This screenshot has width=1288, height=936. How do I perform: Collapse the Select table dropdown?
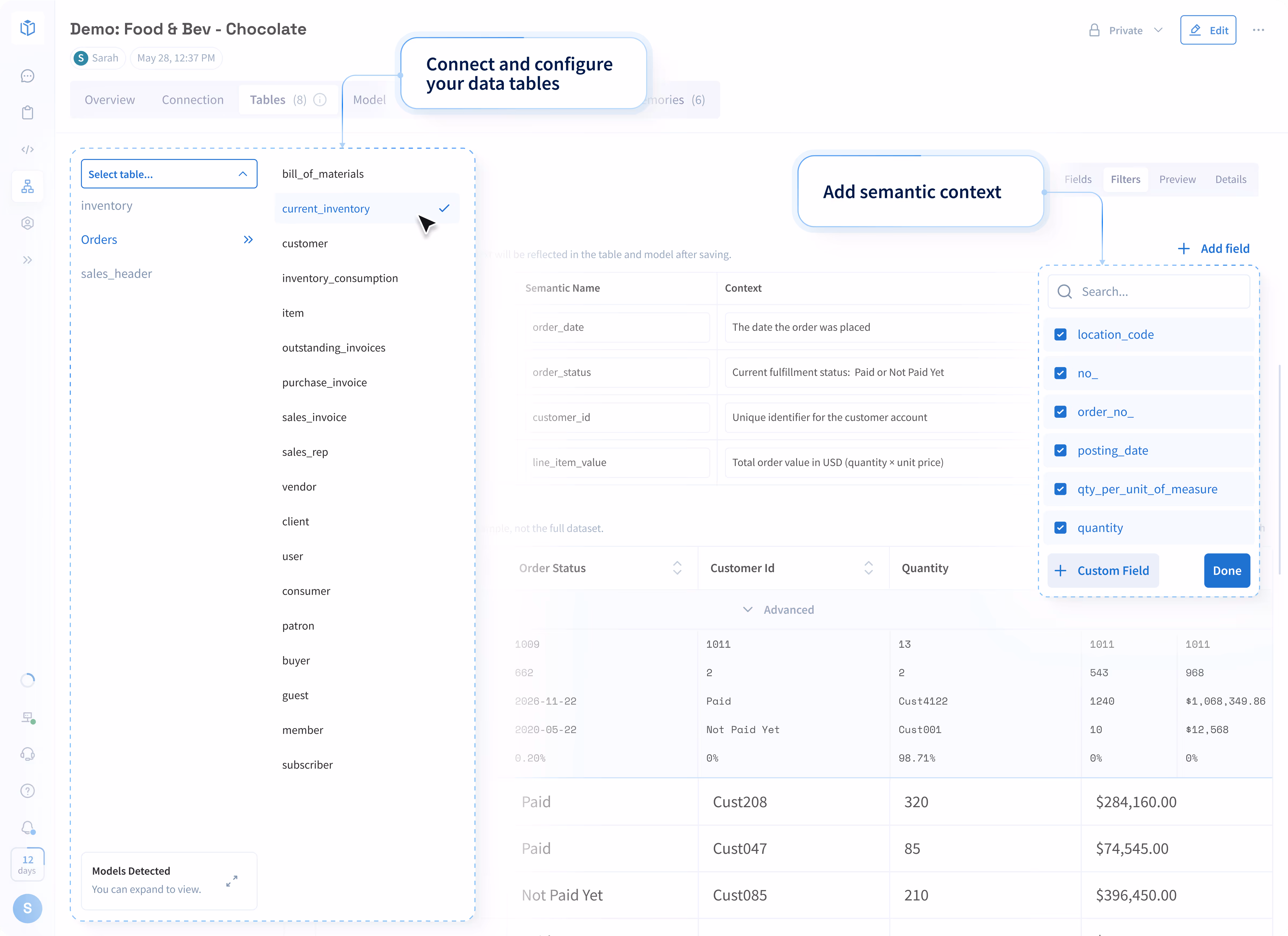click(x=243, y=174)
